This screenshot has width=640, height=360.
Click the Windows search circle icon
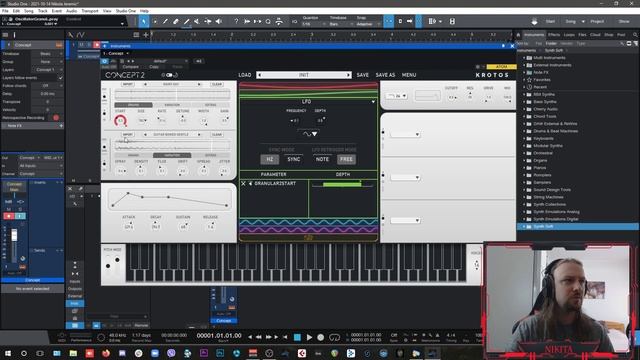pos(24,353)
